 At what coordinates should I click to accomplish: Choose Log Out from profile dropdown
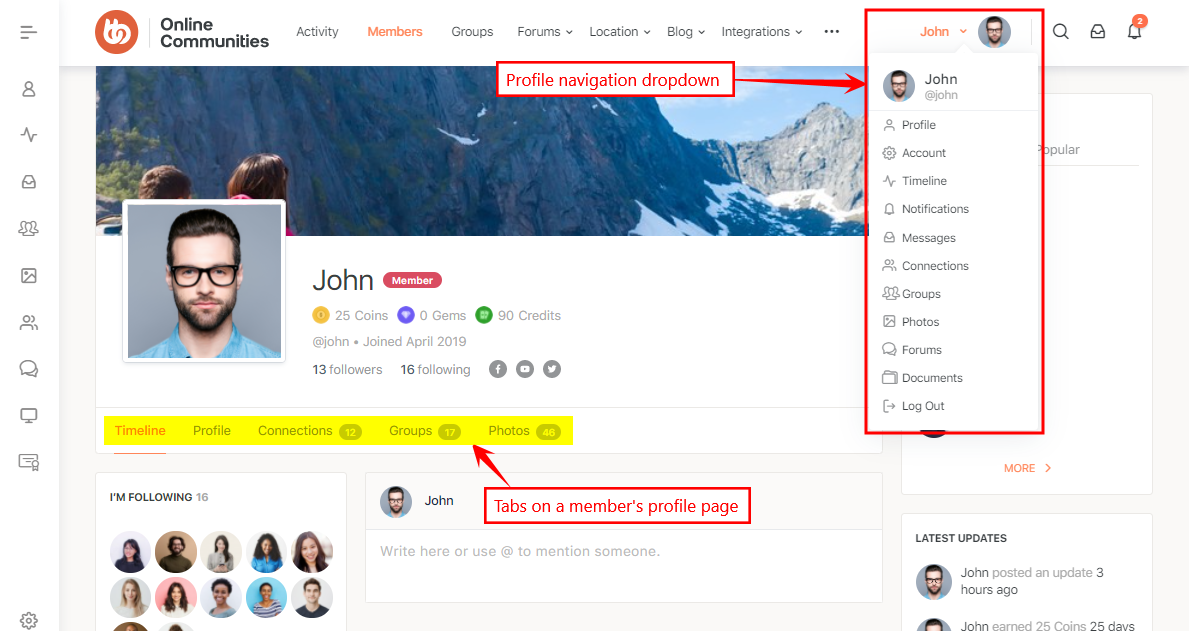[x=922, y=406]
